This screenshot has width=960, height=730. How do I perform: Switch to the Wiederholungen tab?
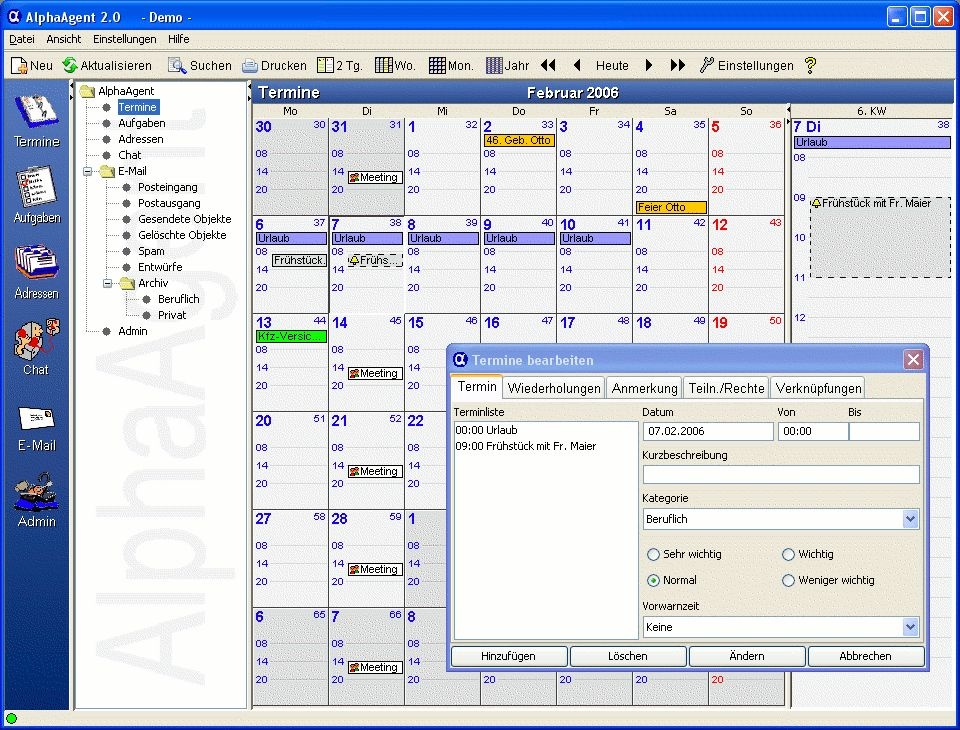coord(554,388)
